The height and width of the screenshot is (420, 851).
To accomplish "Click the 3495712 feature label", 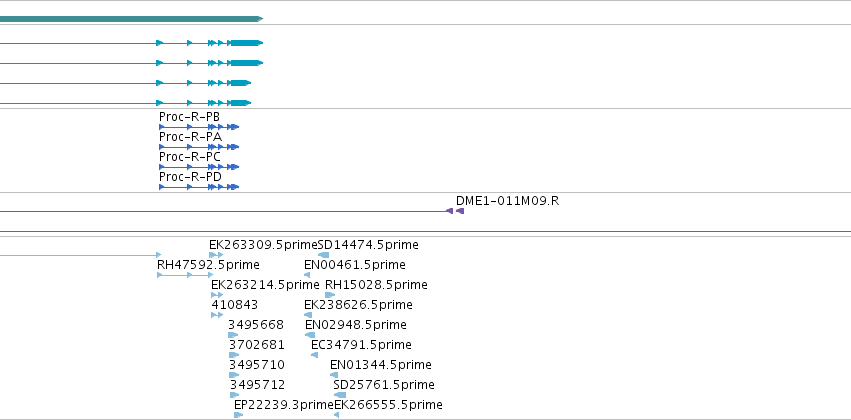I will pyautogui.click(x=257, y=385).
